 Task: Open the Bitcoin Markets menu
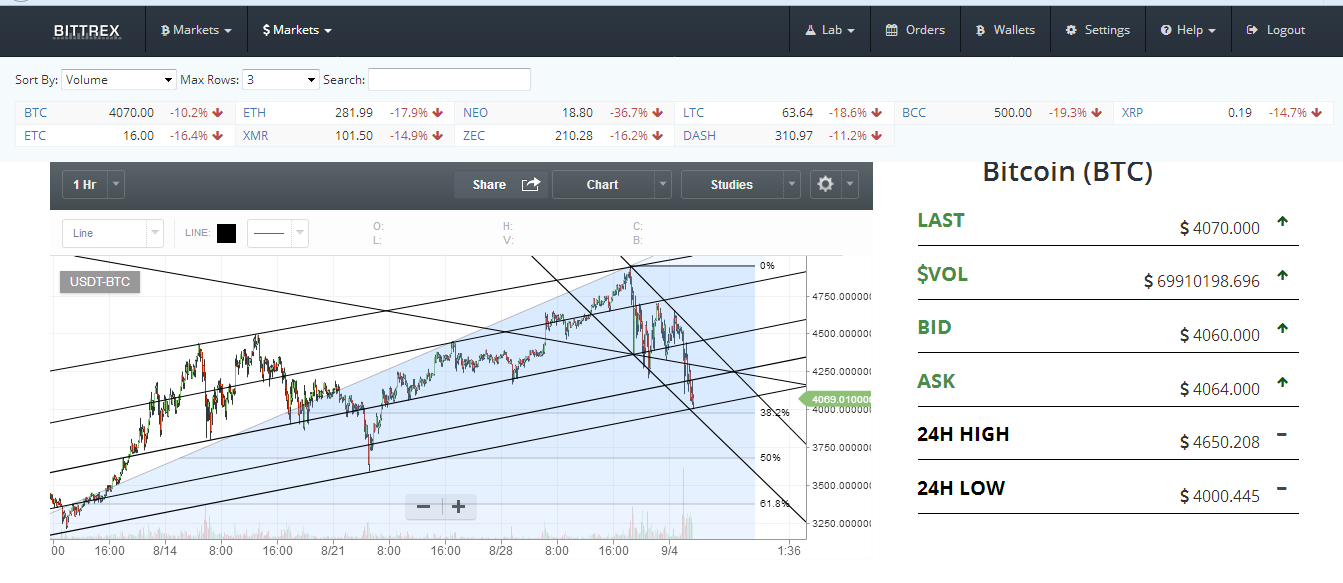(196, 30)
